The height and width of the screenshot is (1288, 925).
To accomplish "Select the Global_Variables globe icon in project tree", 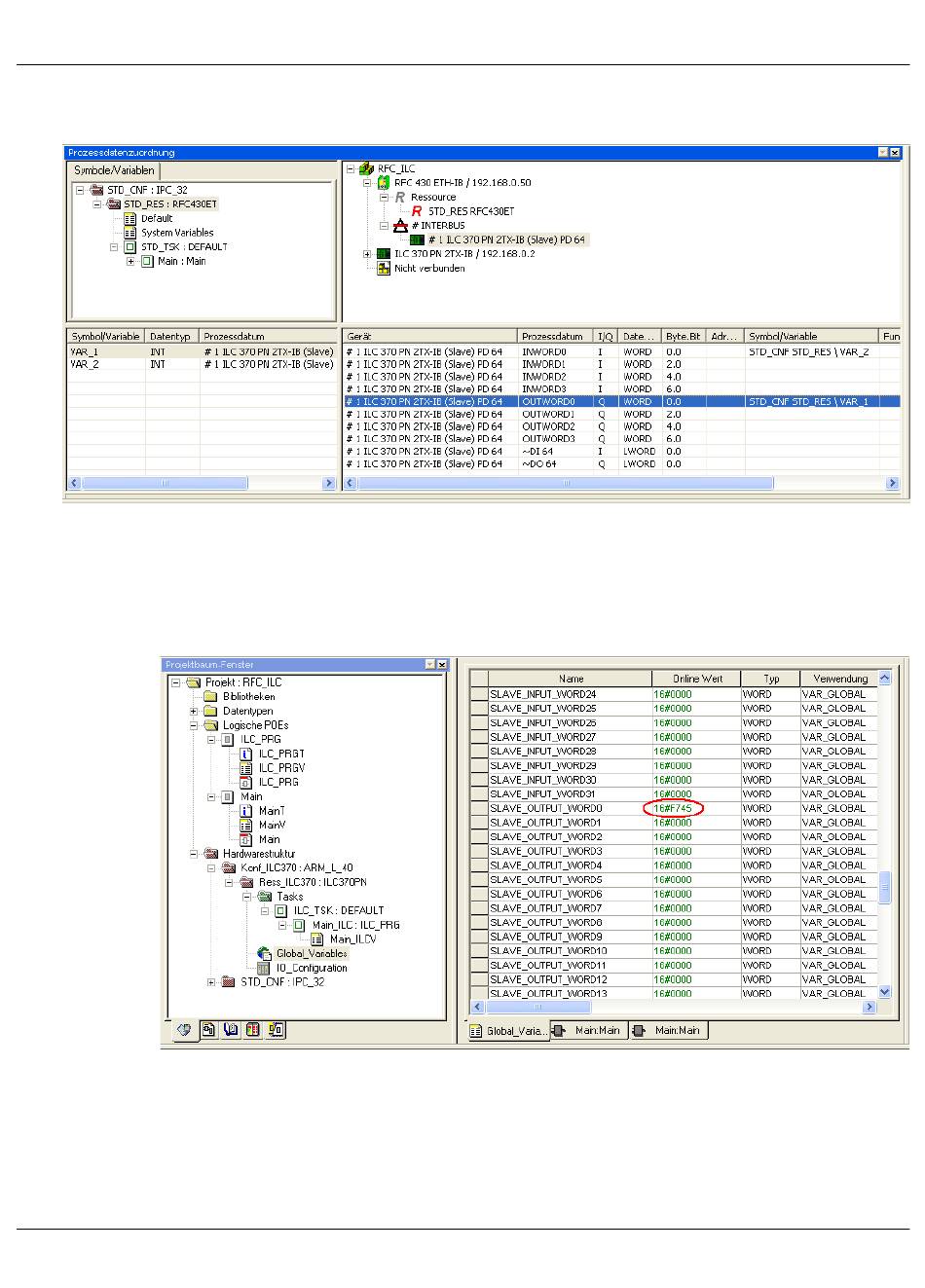I will (x=264, y=954).
